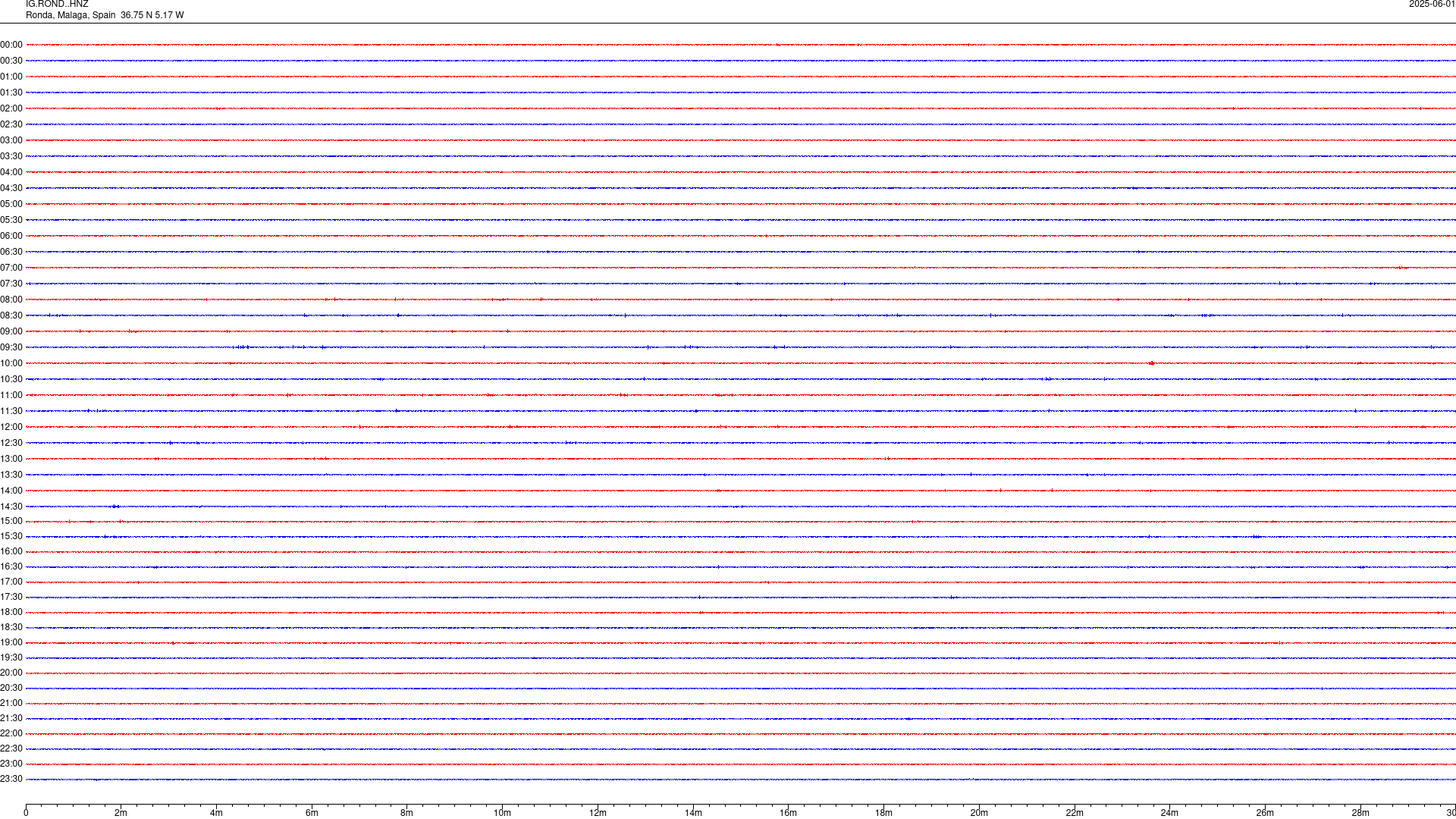Image resolution: width=1456 pixels, height=819 pixels.
Task: Select the 04:00 time row label
Action: point(11,172)
